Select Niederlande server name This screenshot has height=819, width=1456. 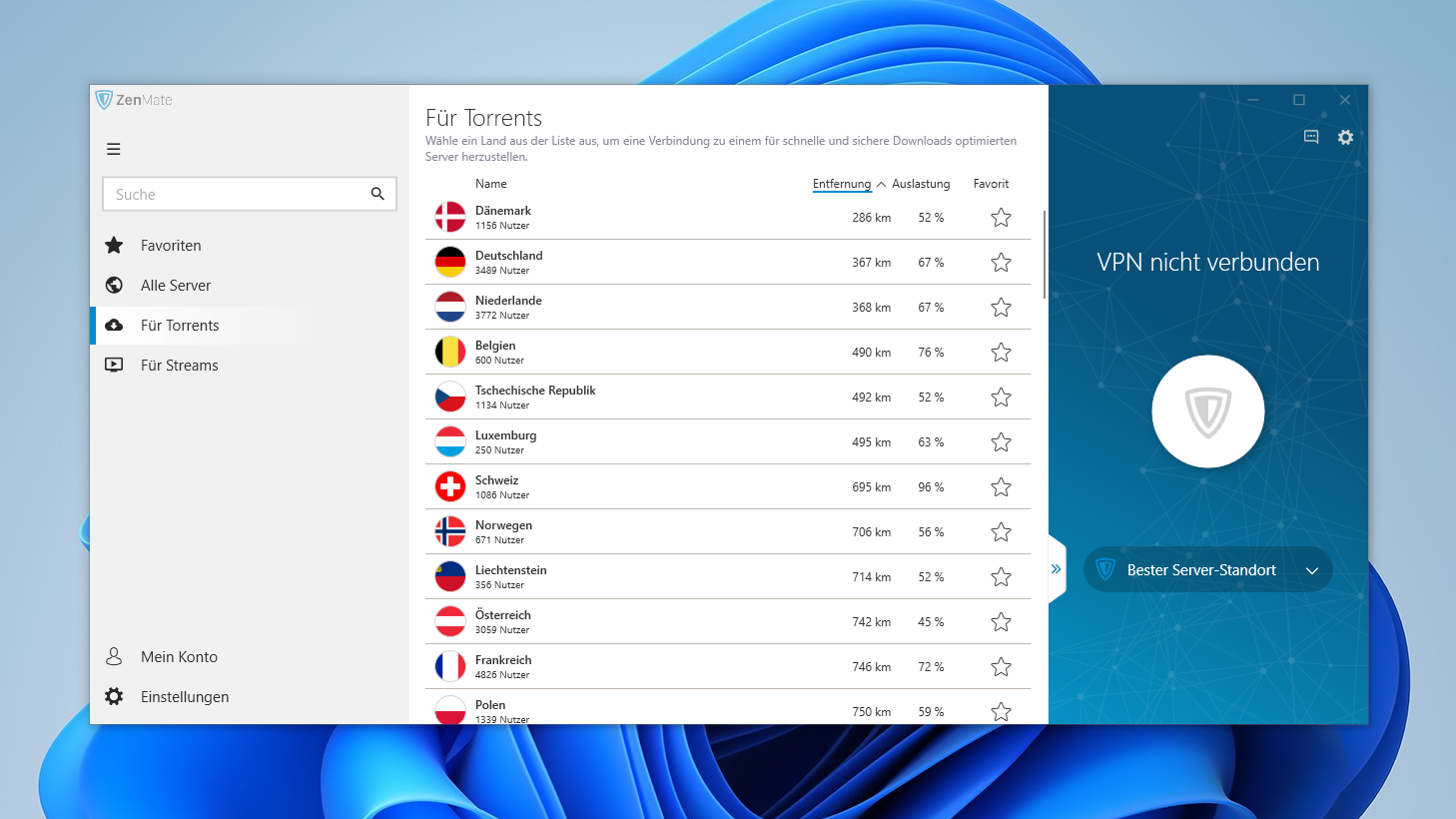[508, 301]
